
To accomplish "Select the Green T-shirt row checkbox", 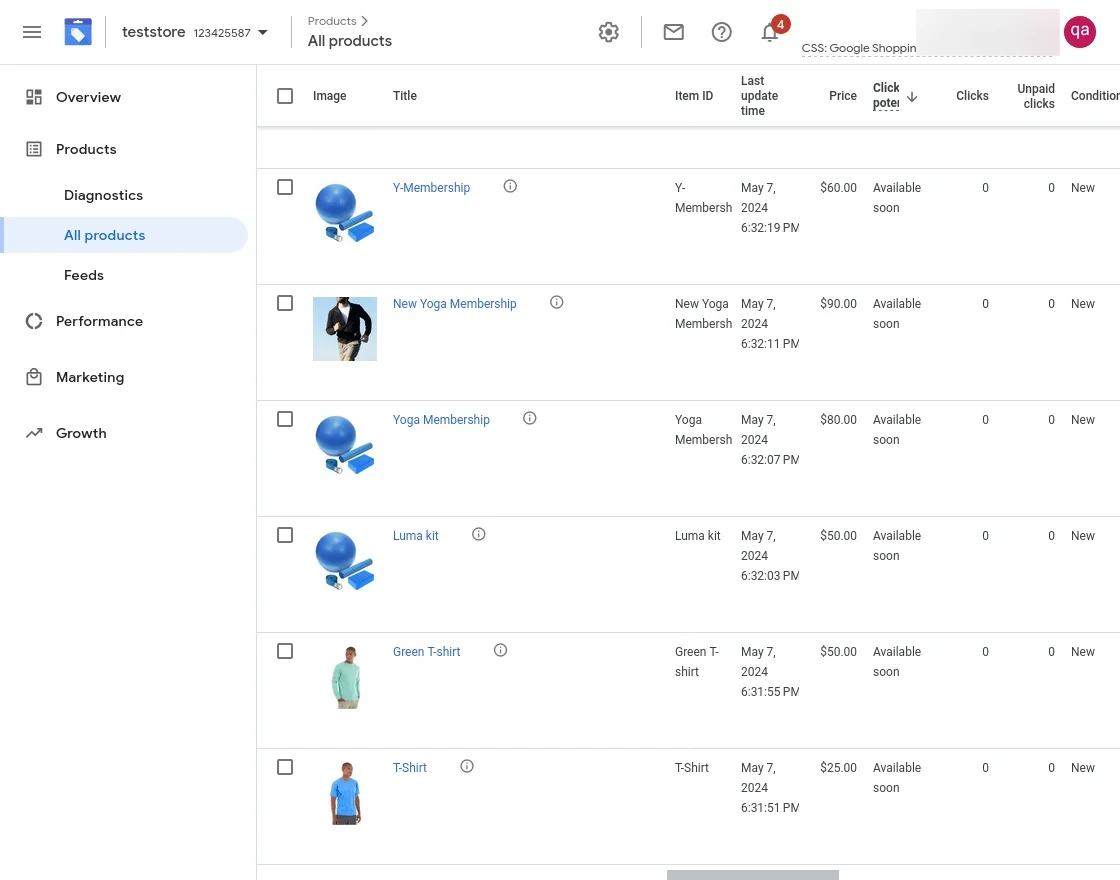I will 285,651.
